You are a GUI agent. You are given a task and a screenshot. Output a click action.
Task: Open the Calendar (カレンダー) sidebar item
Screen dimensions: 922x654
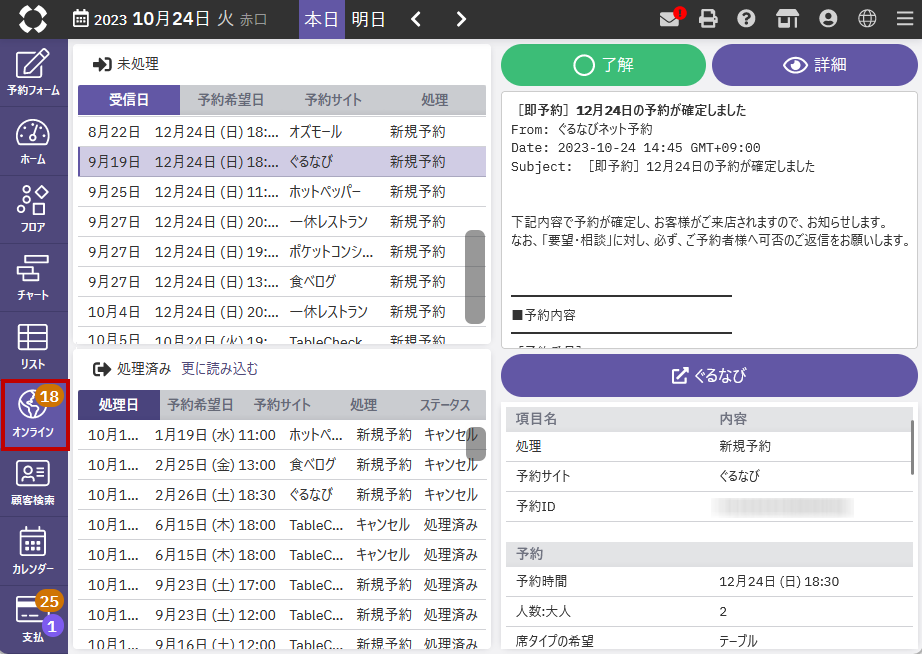point(33,550)
